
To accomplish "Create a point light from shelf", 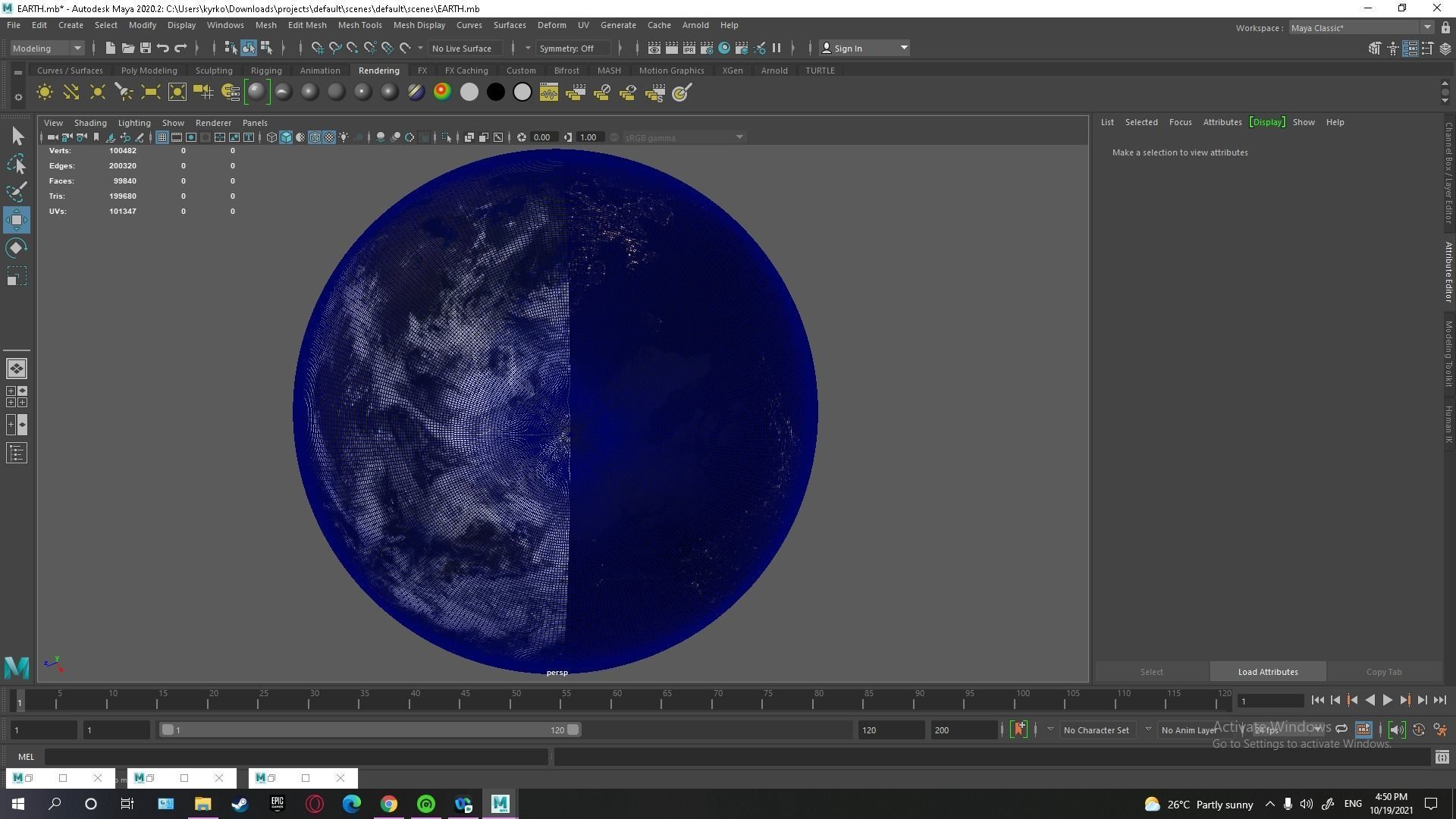I will 98,93.
